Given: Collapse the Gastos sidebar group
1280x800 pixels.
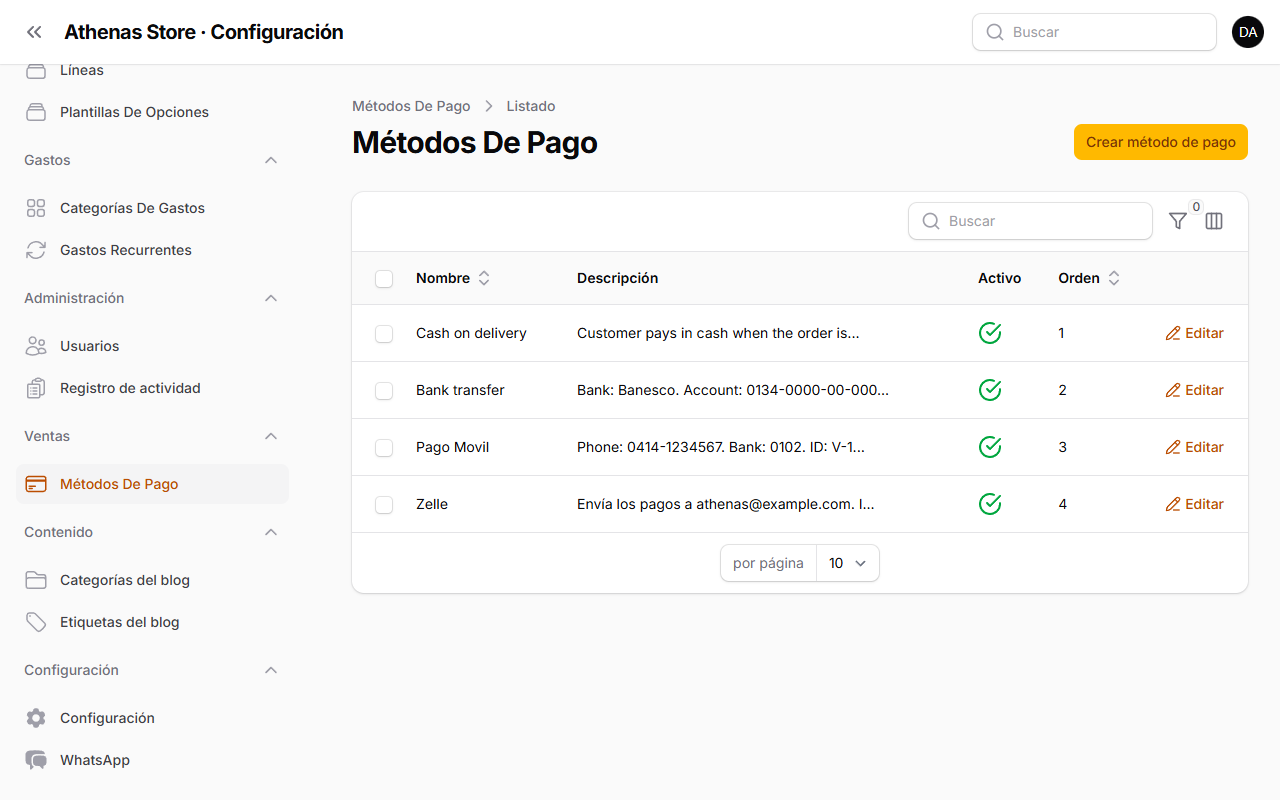Looking at the screenshot, I should [x=271, y=160].
